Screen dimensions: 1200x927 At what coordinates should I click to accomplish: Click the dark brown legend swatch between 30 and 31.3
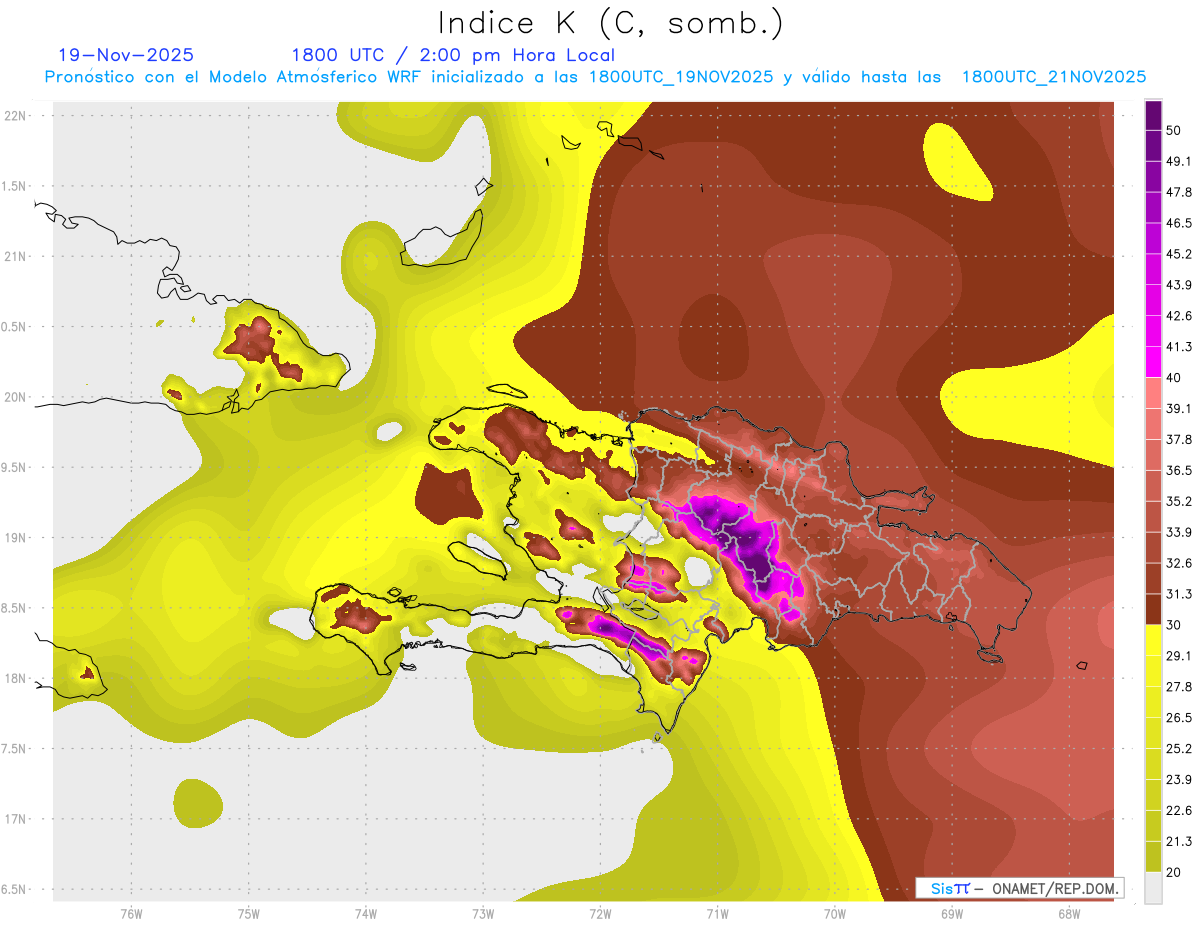click(1153, 609)
